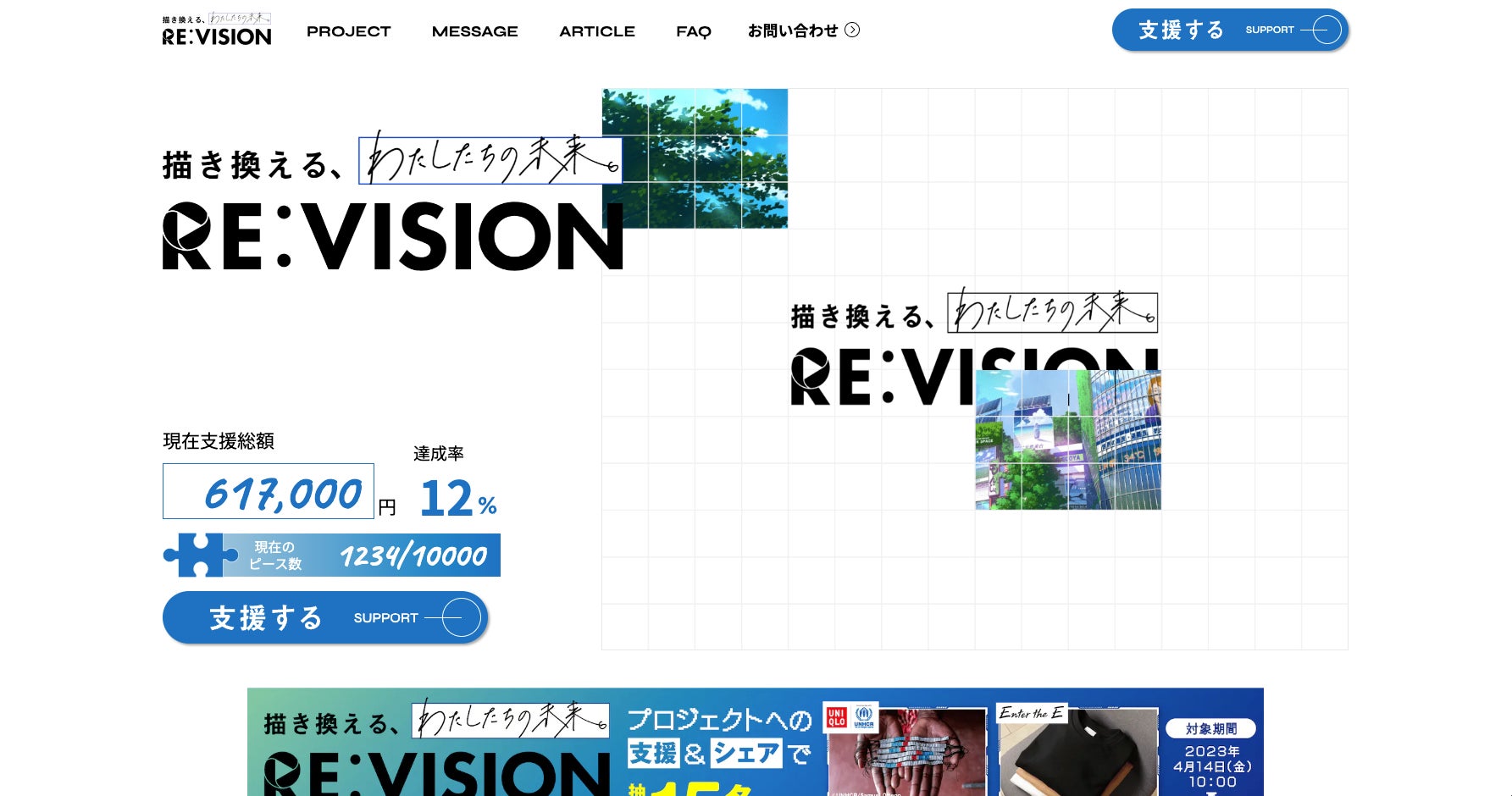This screenshot has width=1512, height=796.
Task: Open the UNIQLO UNHCR campaign banner
Action: [x=756, y=742]
